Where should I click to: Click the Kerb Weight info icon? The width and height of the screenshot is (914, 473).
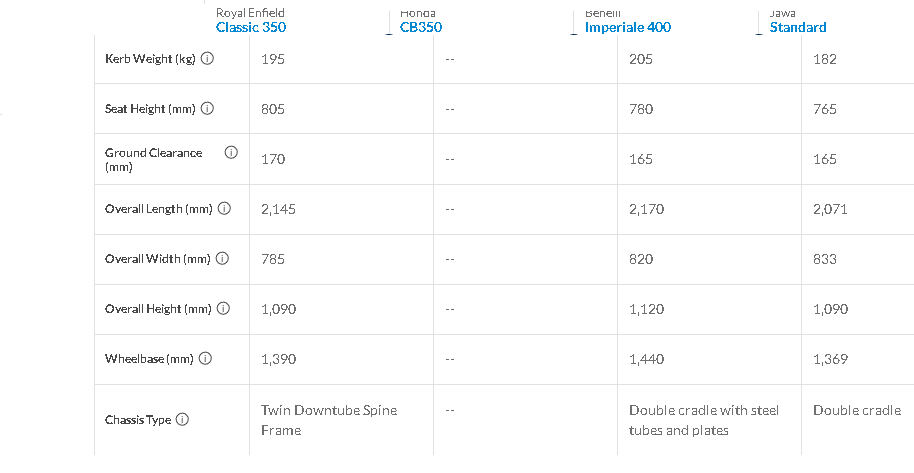coord(207,59)
